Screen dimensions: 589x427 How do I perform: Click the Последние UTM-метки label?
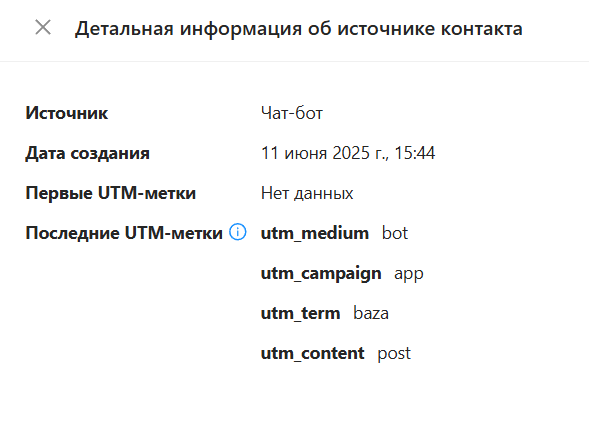(124, 233)
